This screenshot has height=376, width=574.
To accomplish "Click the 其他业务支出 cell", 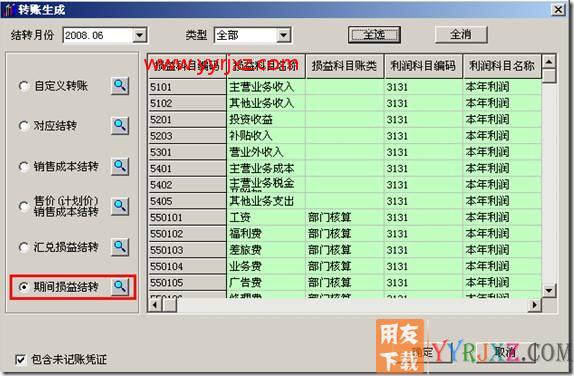I will coord(266,201).
